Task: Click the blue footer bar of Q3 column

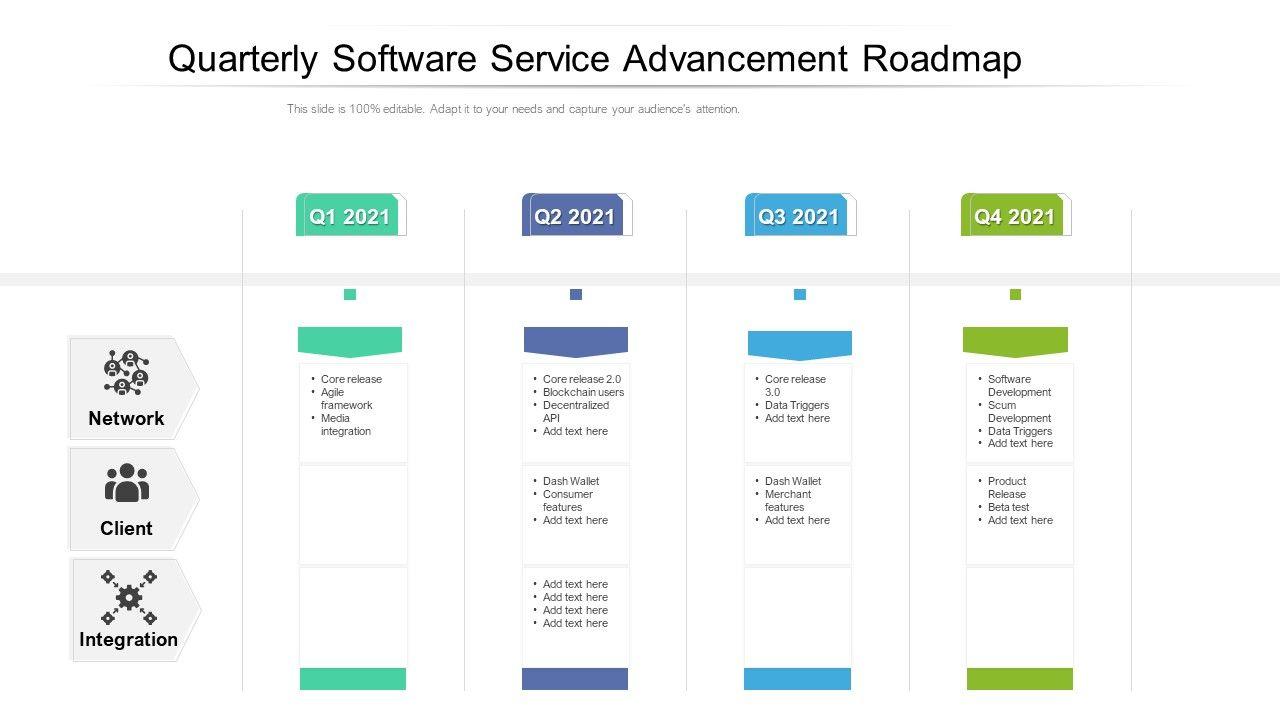Action: [797, 679]
